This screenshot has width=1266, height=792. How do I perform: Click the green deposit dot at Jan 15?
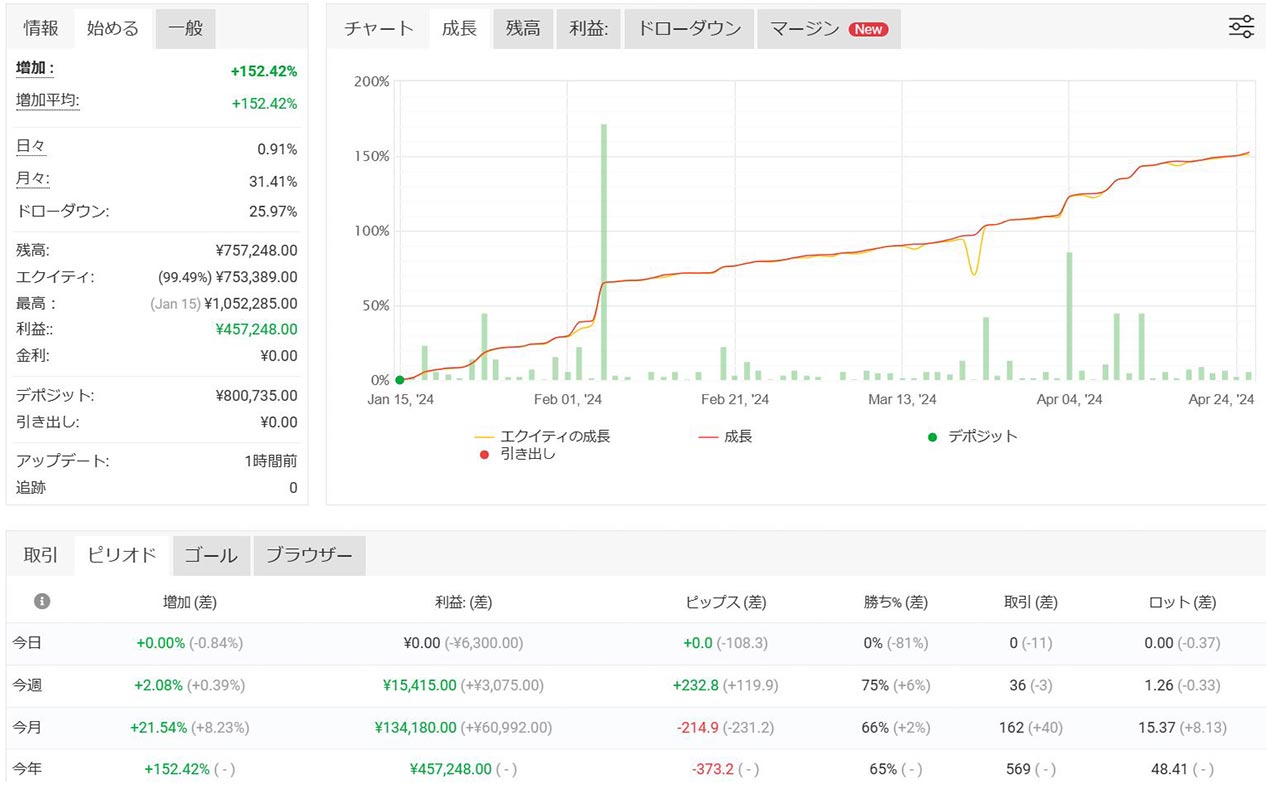point(400,380)
